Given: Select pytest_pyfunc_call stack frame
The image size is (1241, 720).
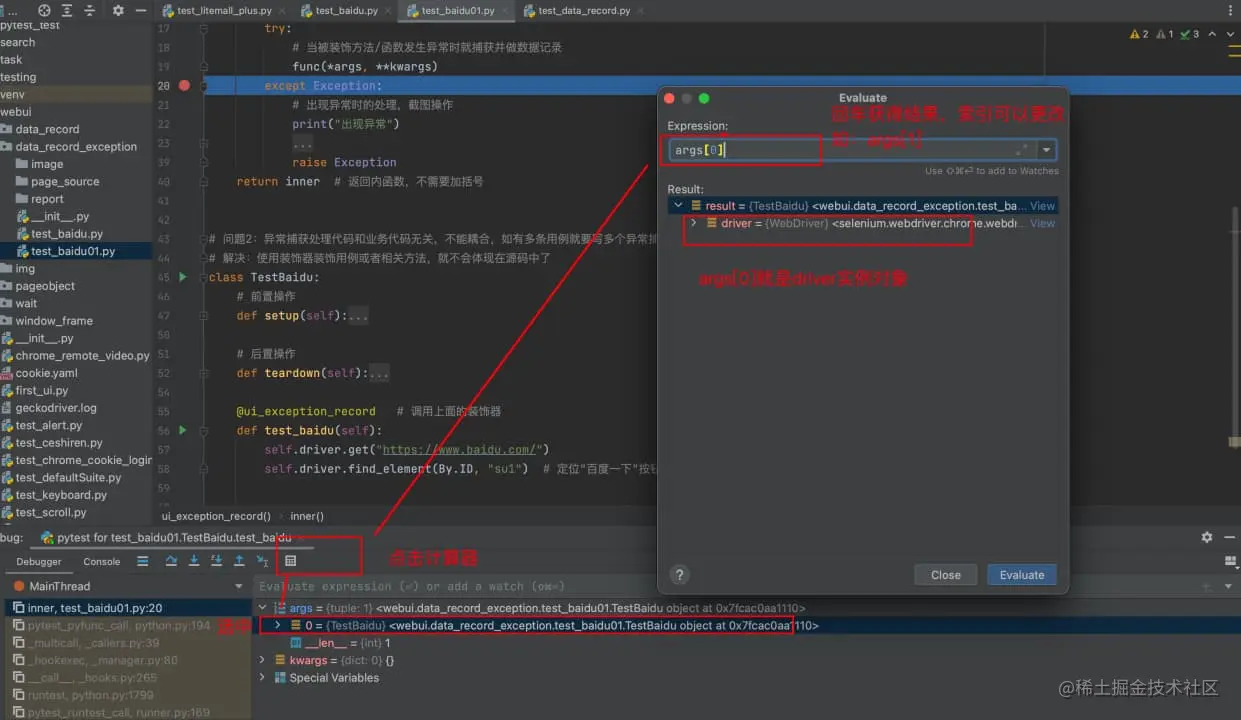Looking at the screenshot, I should click(128, 625).
